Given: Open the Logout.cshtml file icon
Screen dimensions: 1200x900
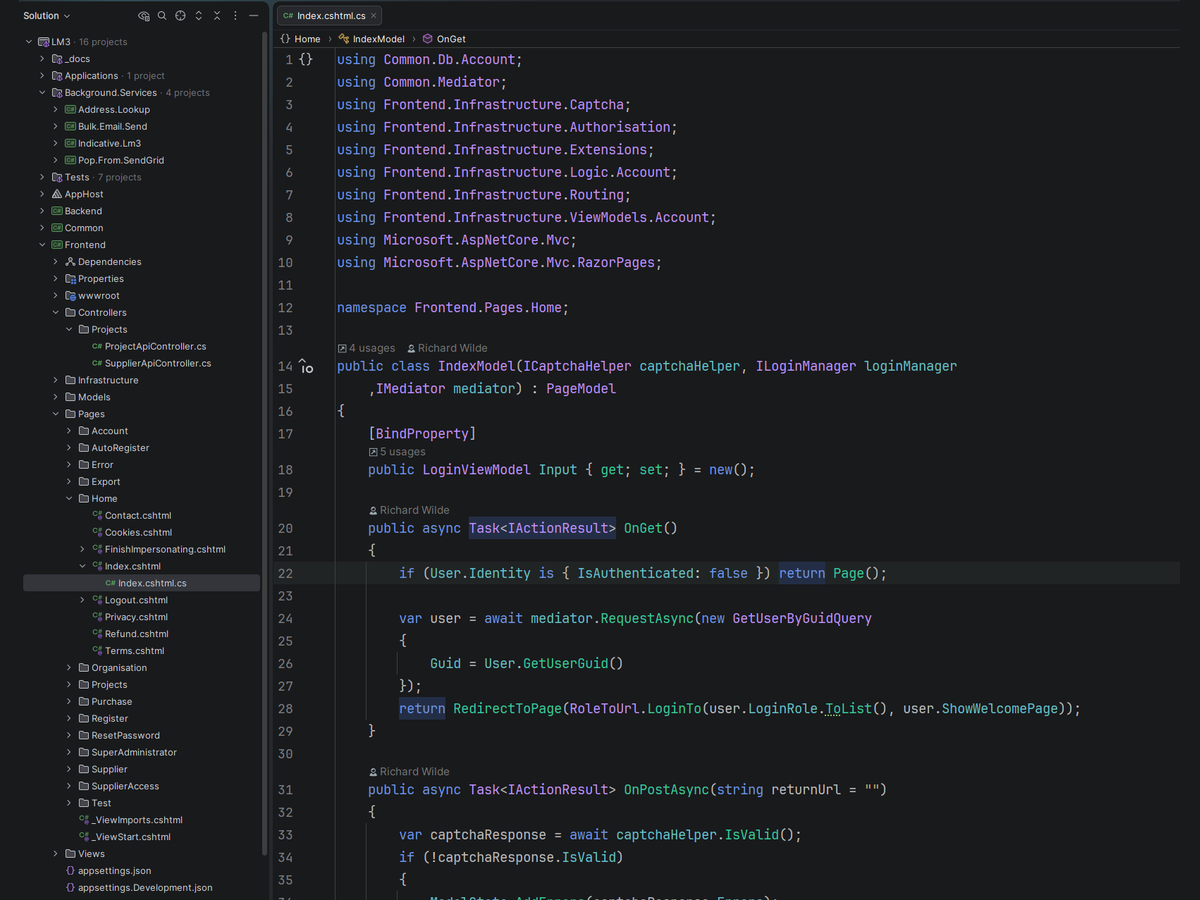Looking at the screenshot, I should [97, 600].
